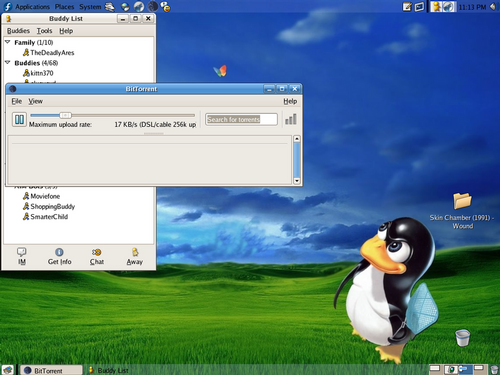Click the IM button in Buddy List
The height and width of the screenshot is (375, 500).
[x=22, y=256]
